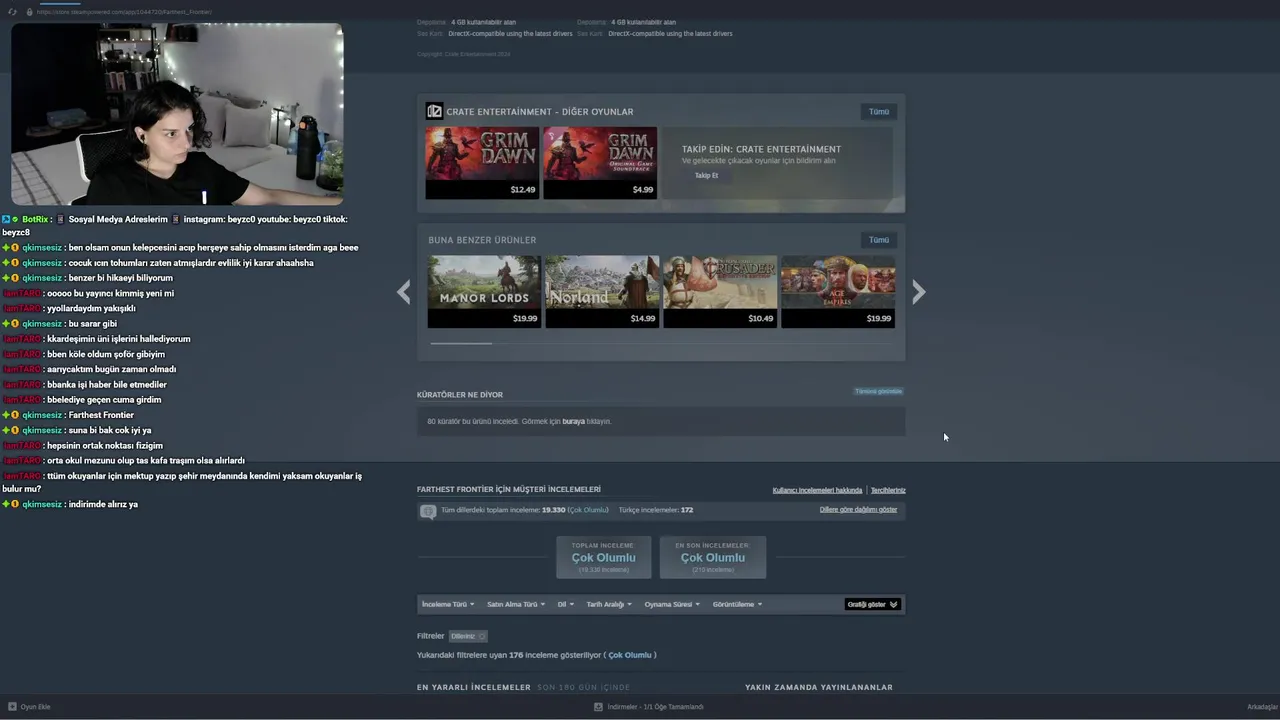
Task: Click 'EN YARARLI İNCELEMELER' section heading
Action: 474,687
